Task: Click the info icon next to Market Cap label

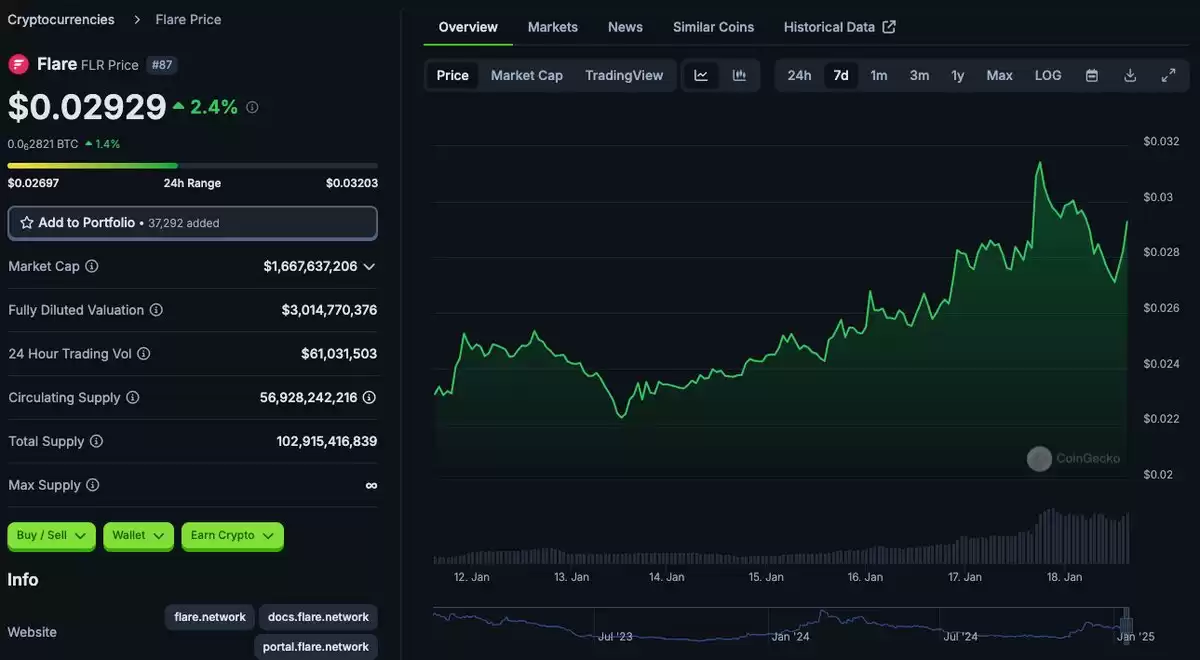Action: tap(92, 266)
